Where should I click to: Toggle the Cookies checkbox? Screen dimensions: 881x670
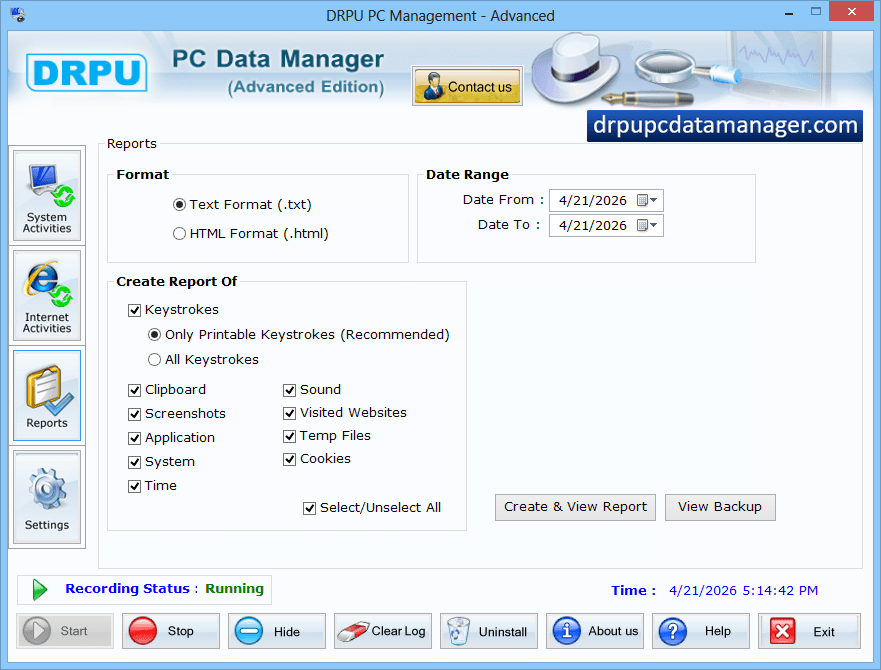[x=289, y=459]
